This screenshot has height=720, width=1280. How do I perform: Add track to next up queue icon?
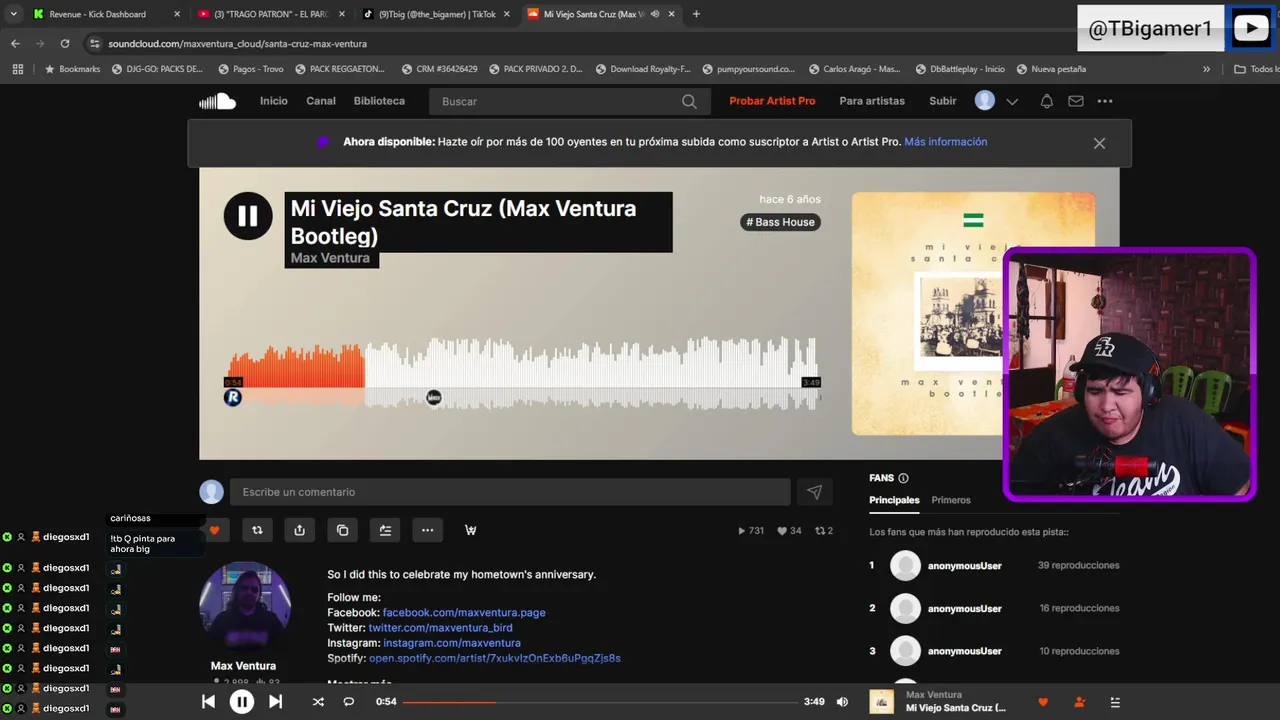coord(385,530)
